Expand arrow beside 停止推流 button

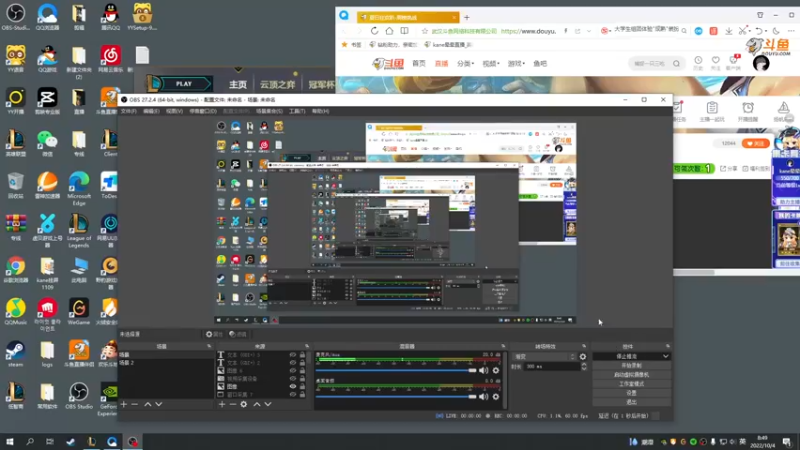point(665,356)
